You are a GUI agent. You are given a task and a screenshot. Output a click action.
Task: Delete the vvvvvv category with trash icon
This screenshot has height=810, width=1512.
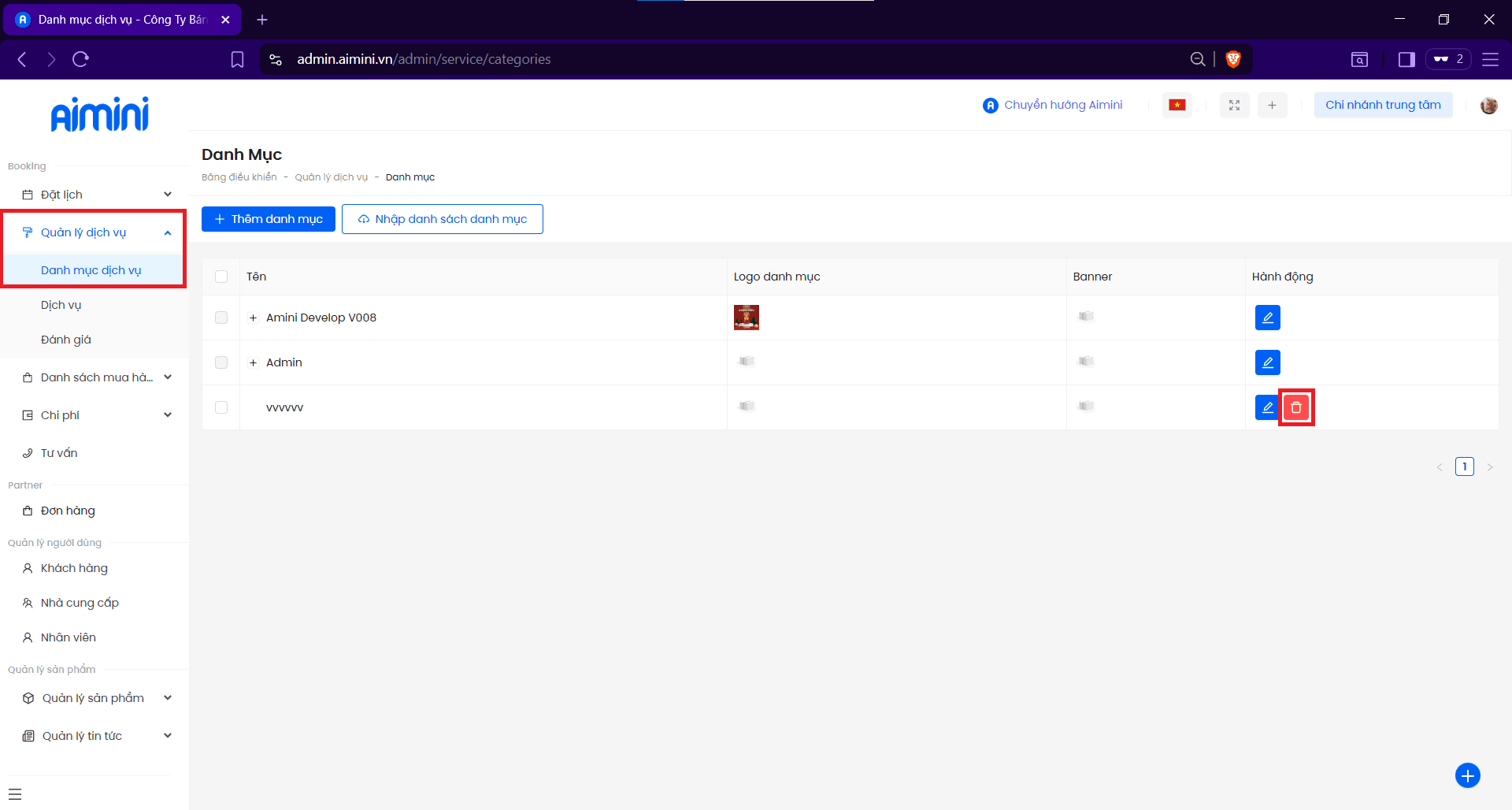(1295, 407)
